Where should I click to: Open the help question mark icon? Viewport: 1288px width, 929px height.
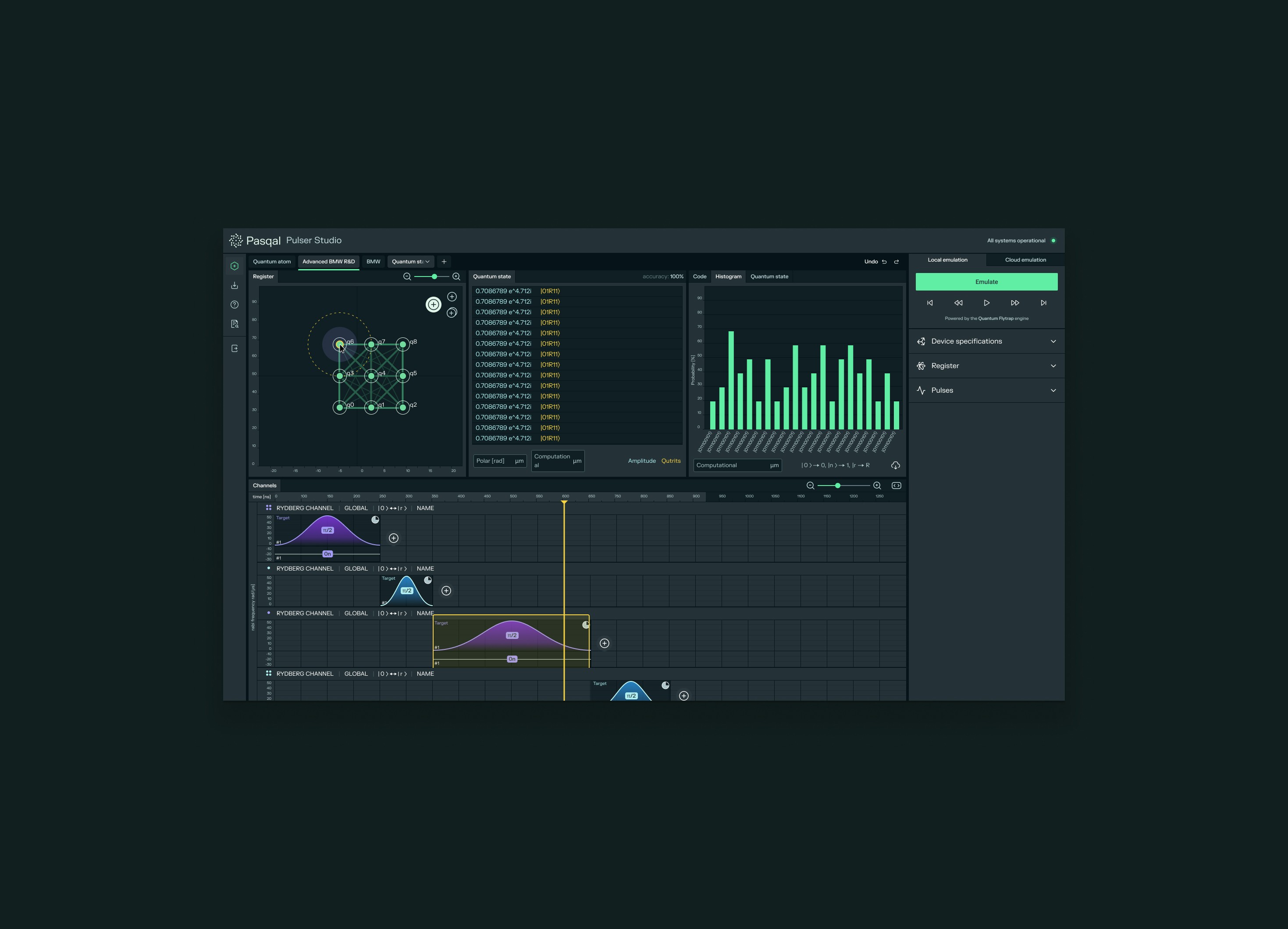coord(235,305)
